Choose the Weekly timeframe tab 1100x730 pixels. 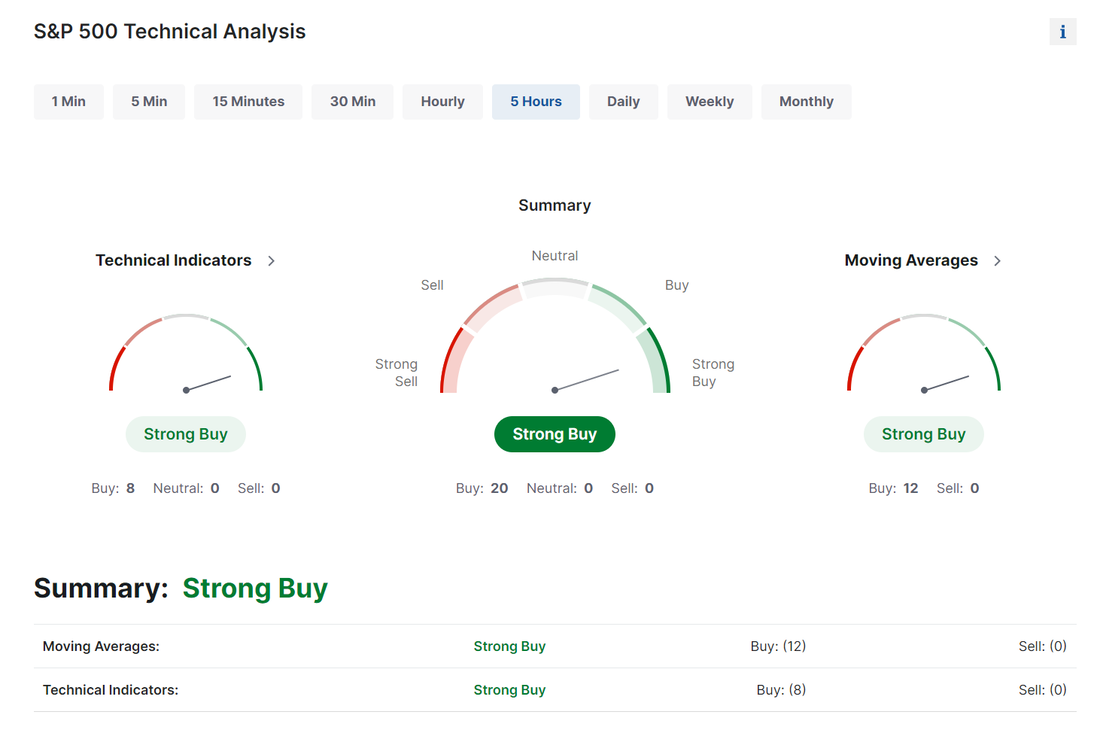pos(709,102)
